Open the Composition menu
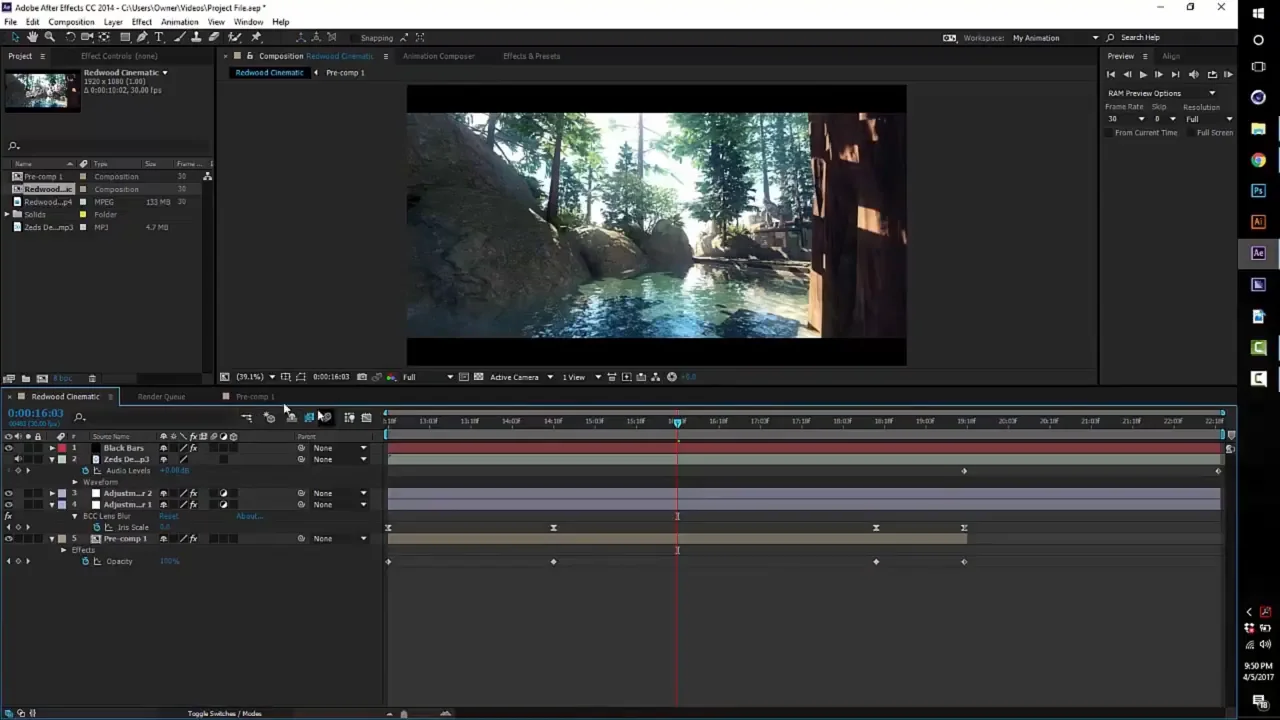The width and height of the screenshot is (1280, 720). (71, 21)
